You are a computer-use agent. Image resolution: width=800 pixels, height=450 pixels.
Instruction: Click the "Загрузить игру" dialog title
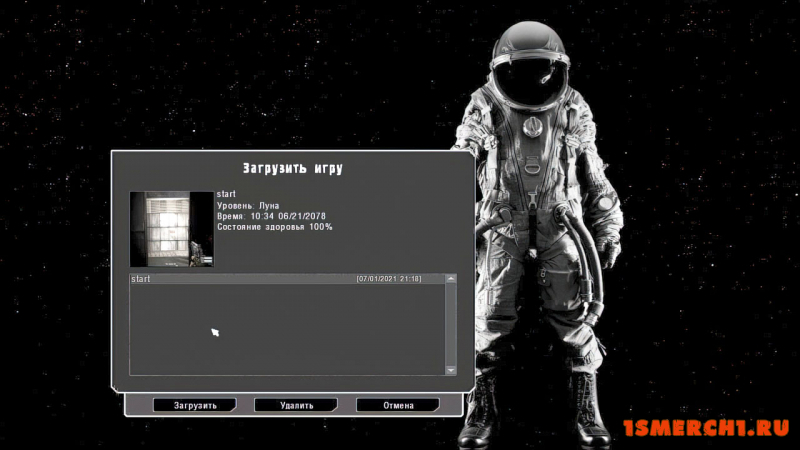pyautogui.click(x=292, y=168)
